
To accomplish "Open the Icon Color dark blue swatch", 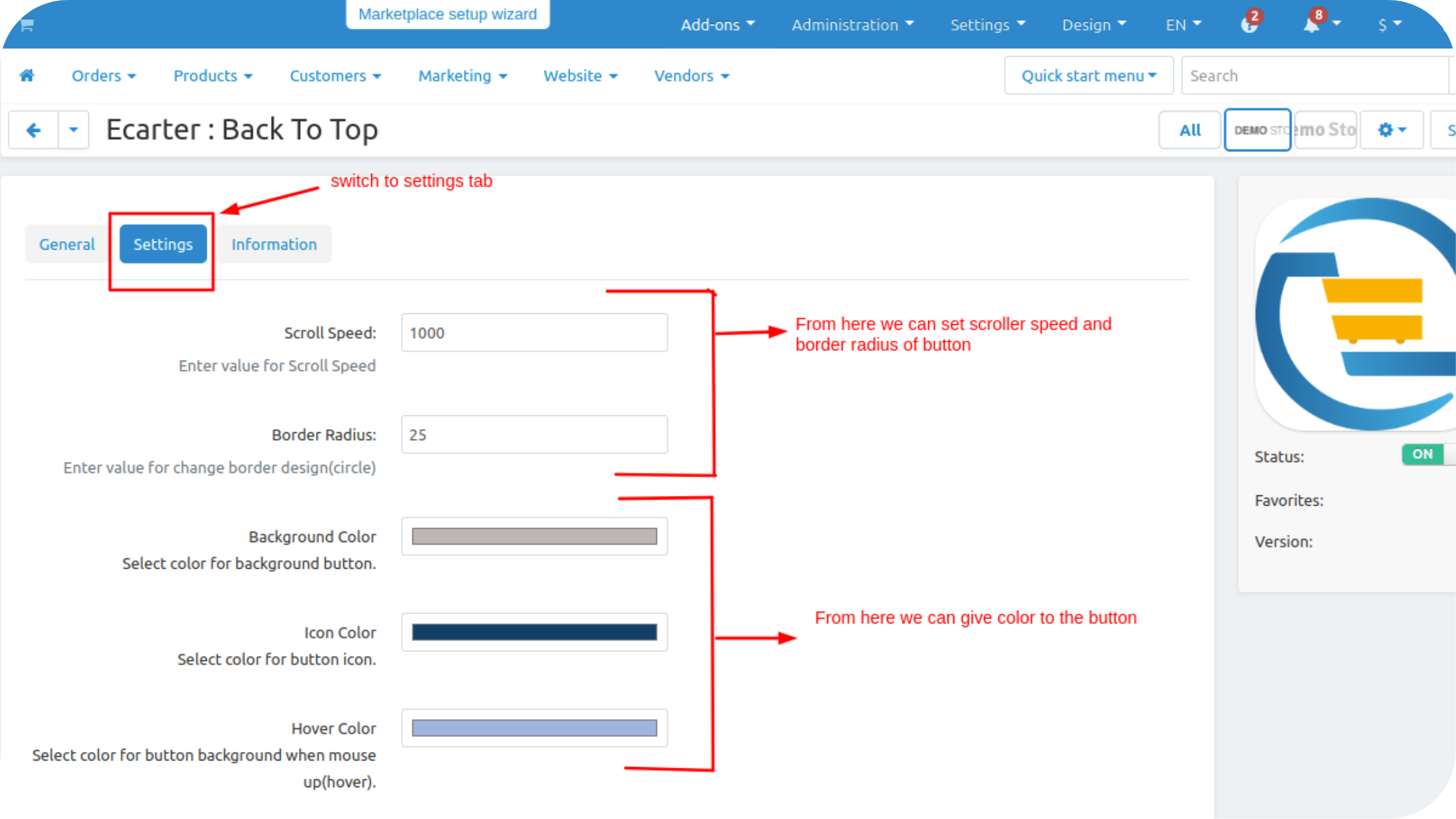I will [x=534, y=632].
